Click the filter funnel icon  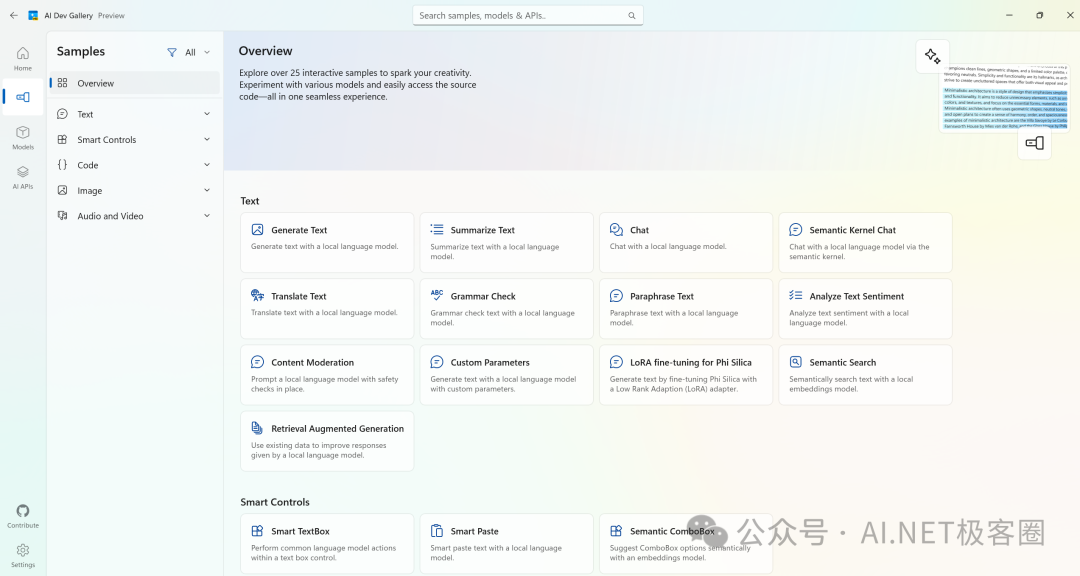coord(172,52)
